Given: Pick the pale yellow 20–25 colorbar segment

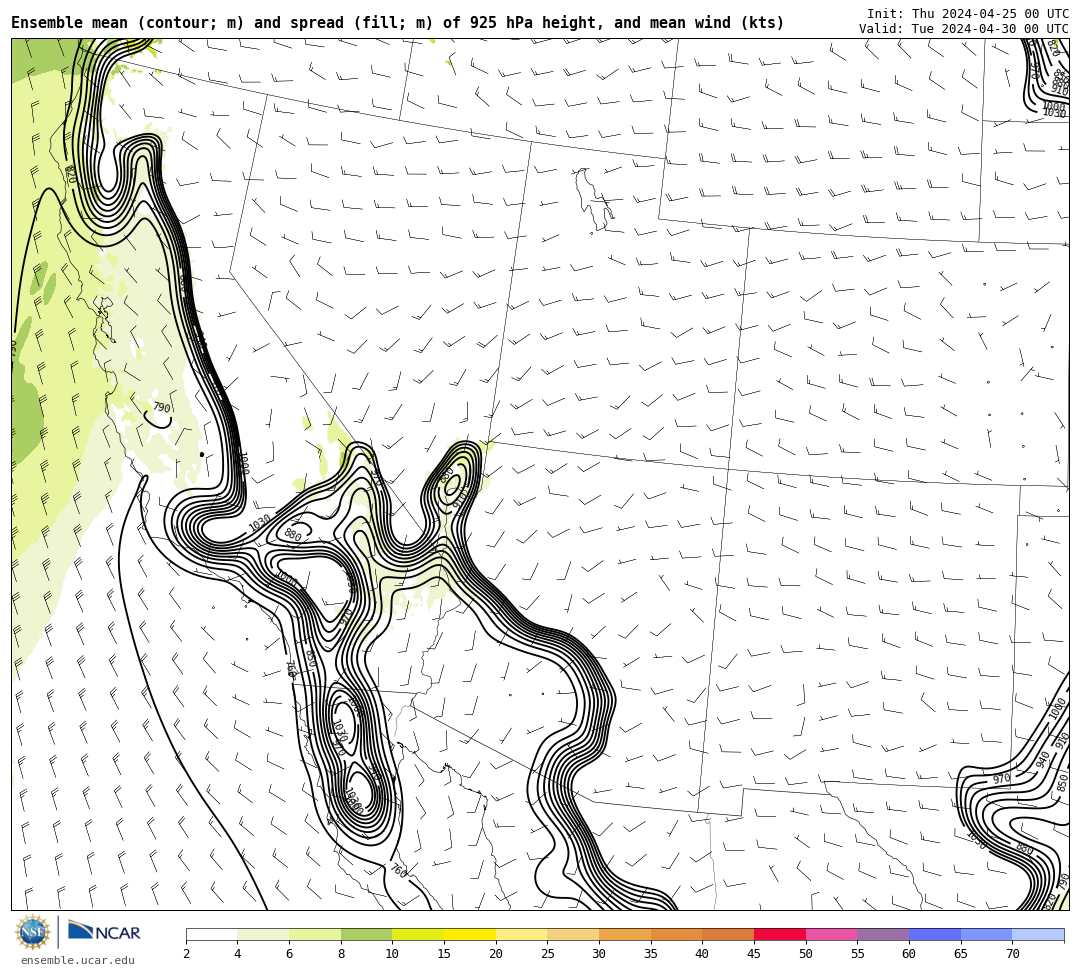Looking at the screenshot, I should click(521, 934).
